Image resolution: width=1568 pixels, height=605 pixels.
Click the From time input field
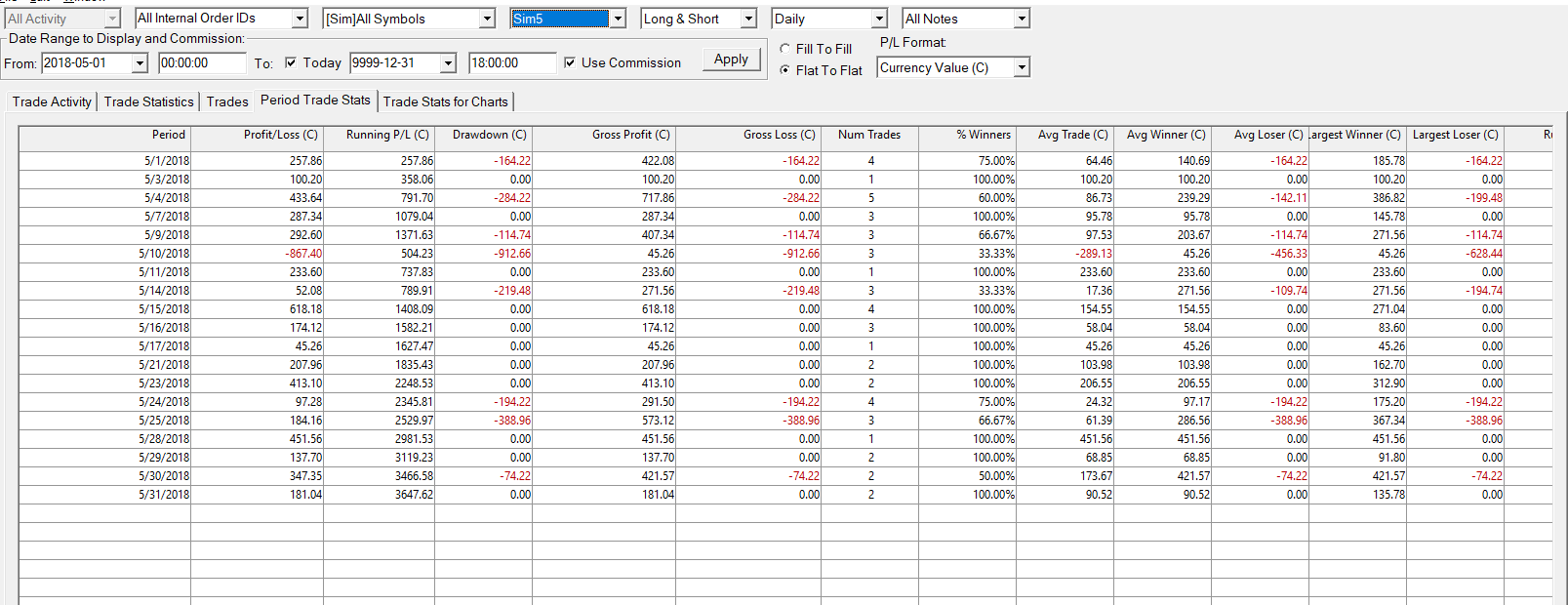click(x=201, y=63)
